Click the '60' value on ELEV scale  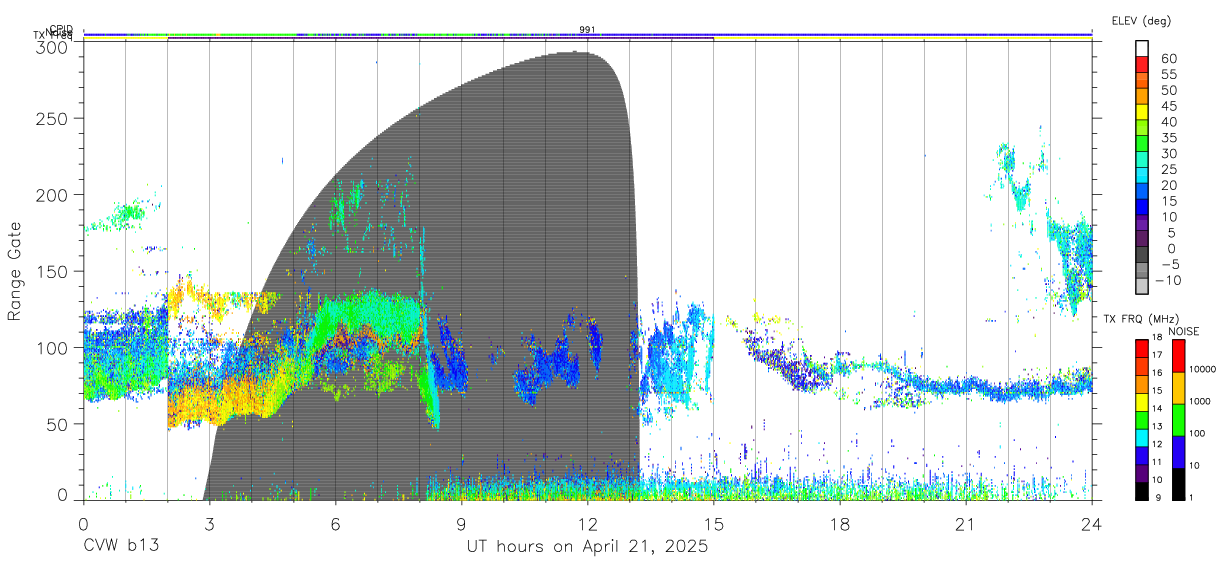[1168, 58]
